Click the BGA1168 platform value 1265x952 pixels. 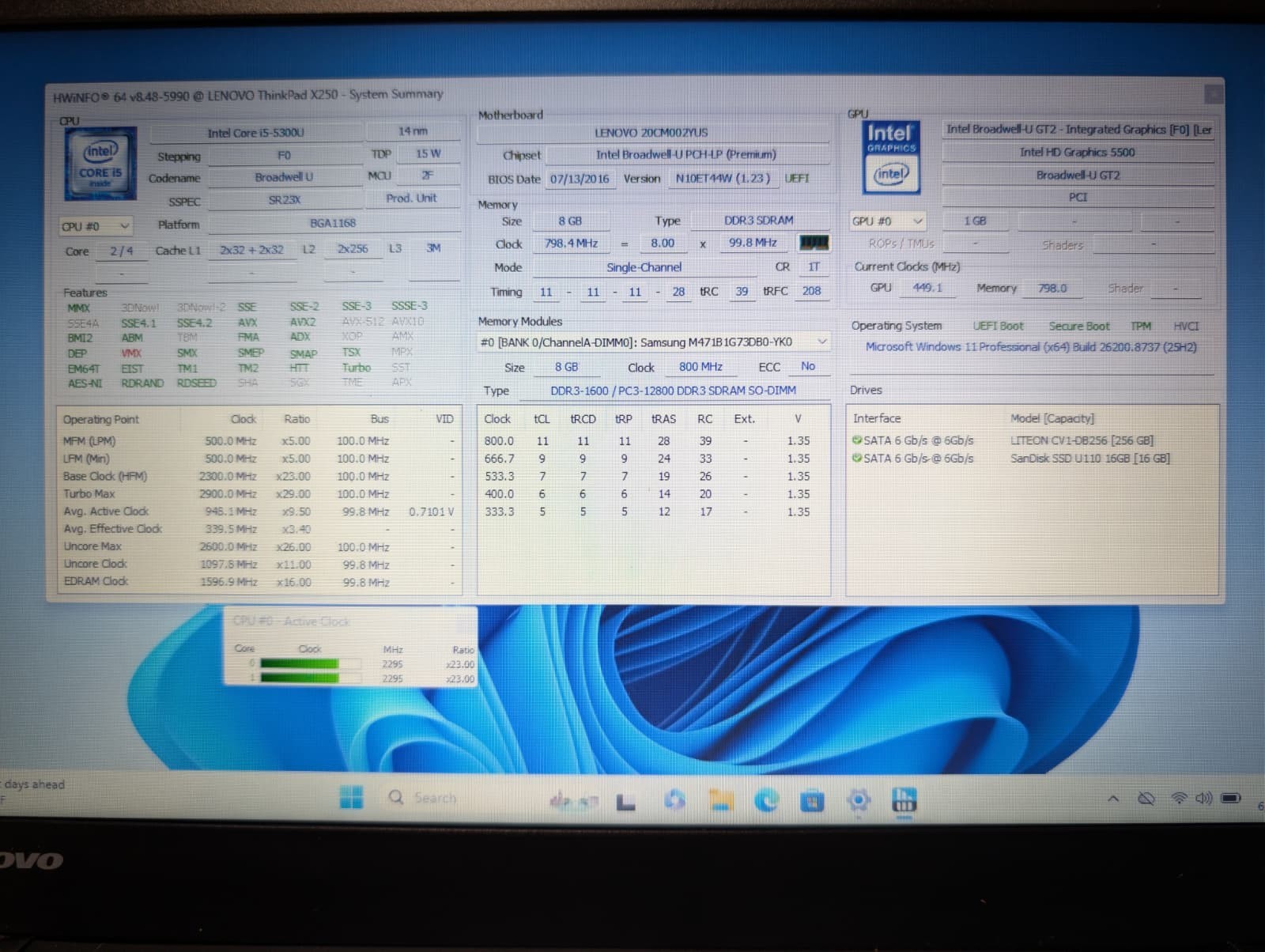pyautogui.click(x=333, y=223)
